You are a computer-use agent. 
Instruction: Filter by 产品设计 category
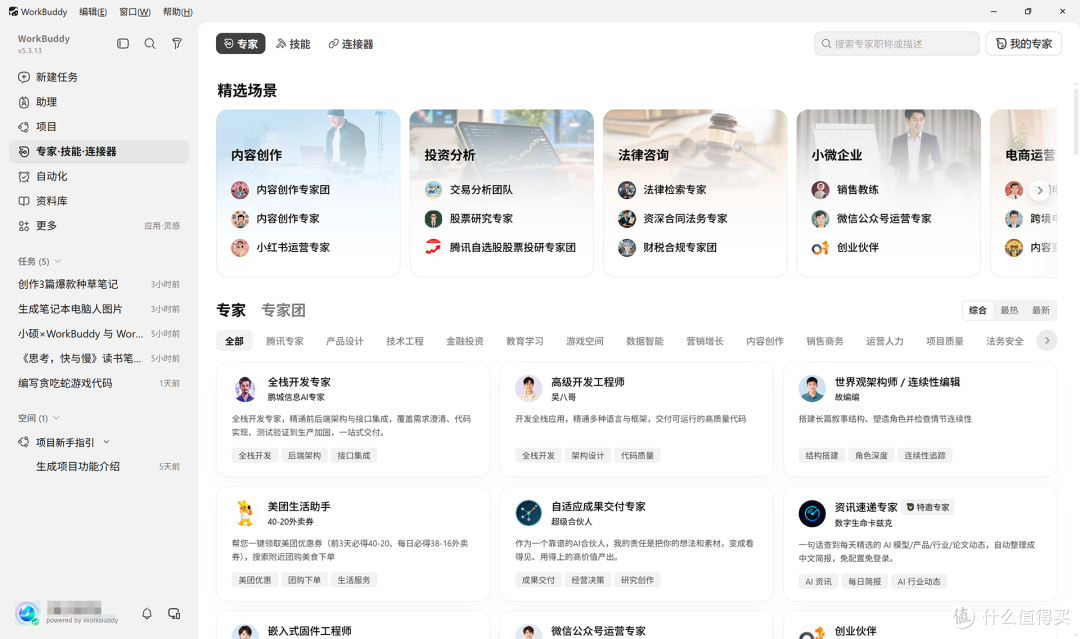[x=345, y=341]
